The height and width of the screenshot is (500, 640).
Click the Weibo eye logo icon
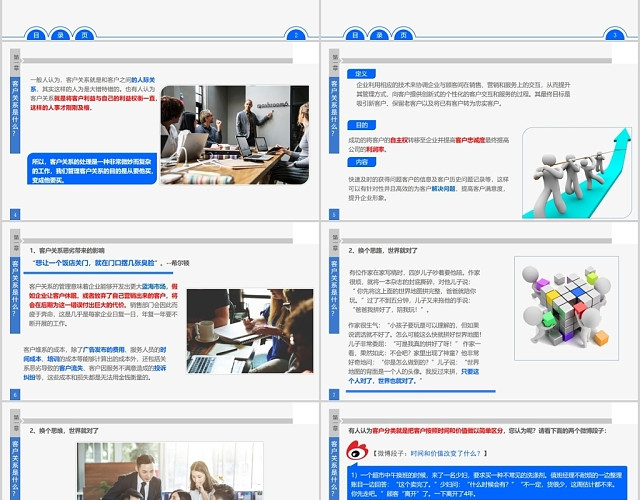[x=357, y=451]
